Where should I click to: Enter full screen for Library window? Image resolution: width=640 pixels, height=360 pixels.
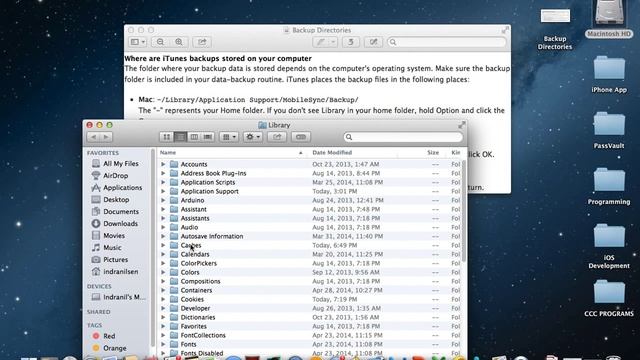tap(462, 125)
